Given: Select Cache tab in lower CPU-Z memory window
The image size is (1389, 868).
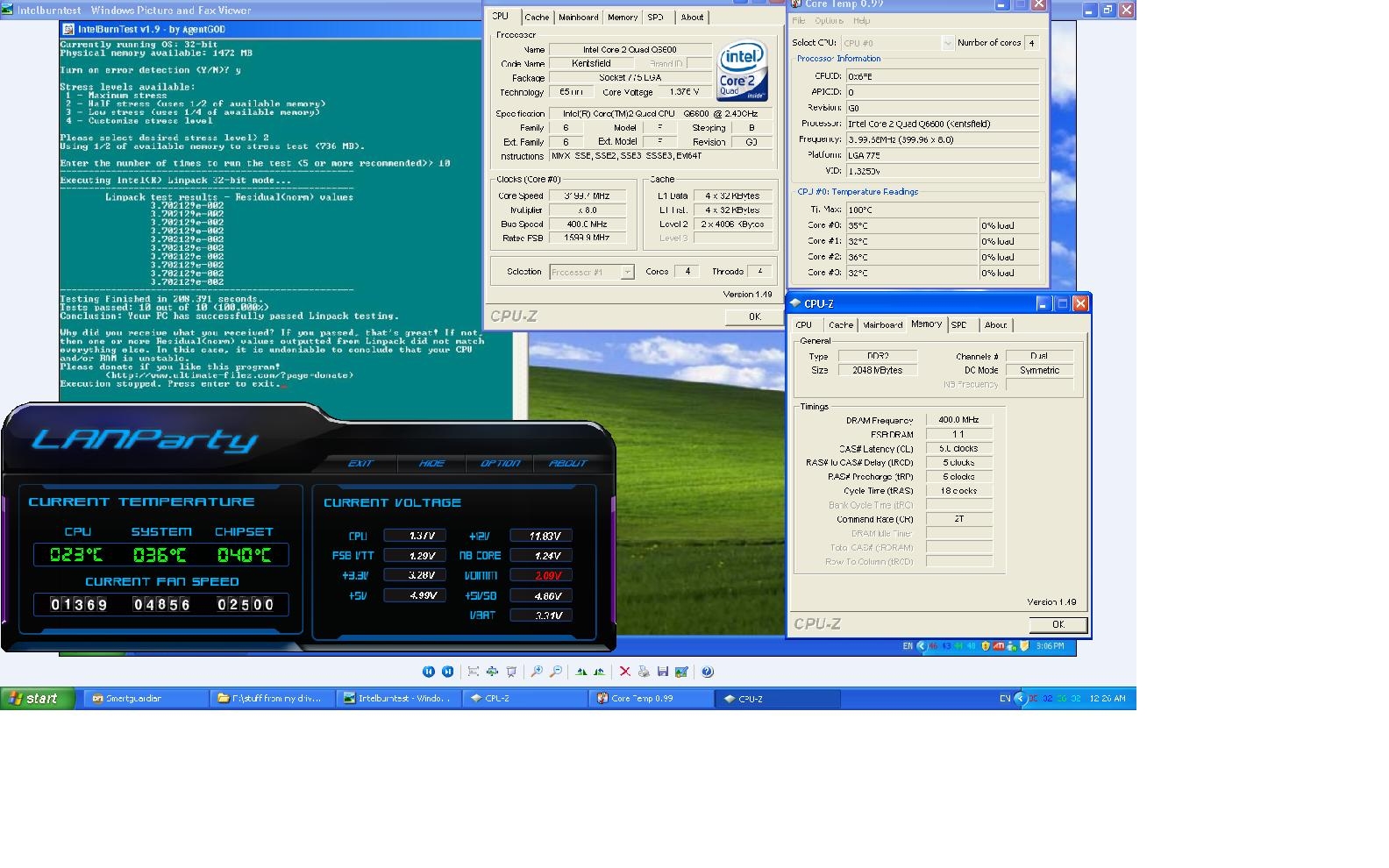Looking at the screenshot, I should (841, 325).
